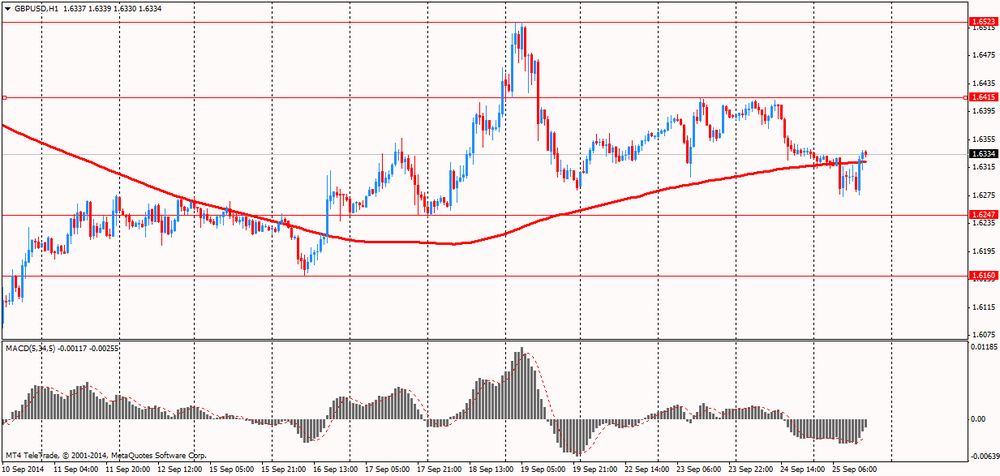The image size is (1000, 476).
Task: Click the 1.6435 price scale value
Action: pyautogui.click(x=982, y=84)
